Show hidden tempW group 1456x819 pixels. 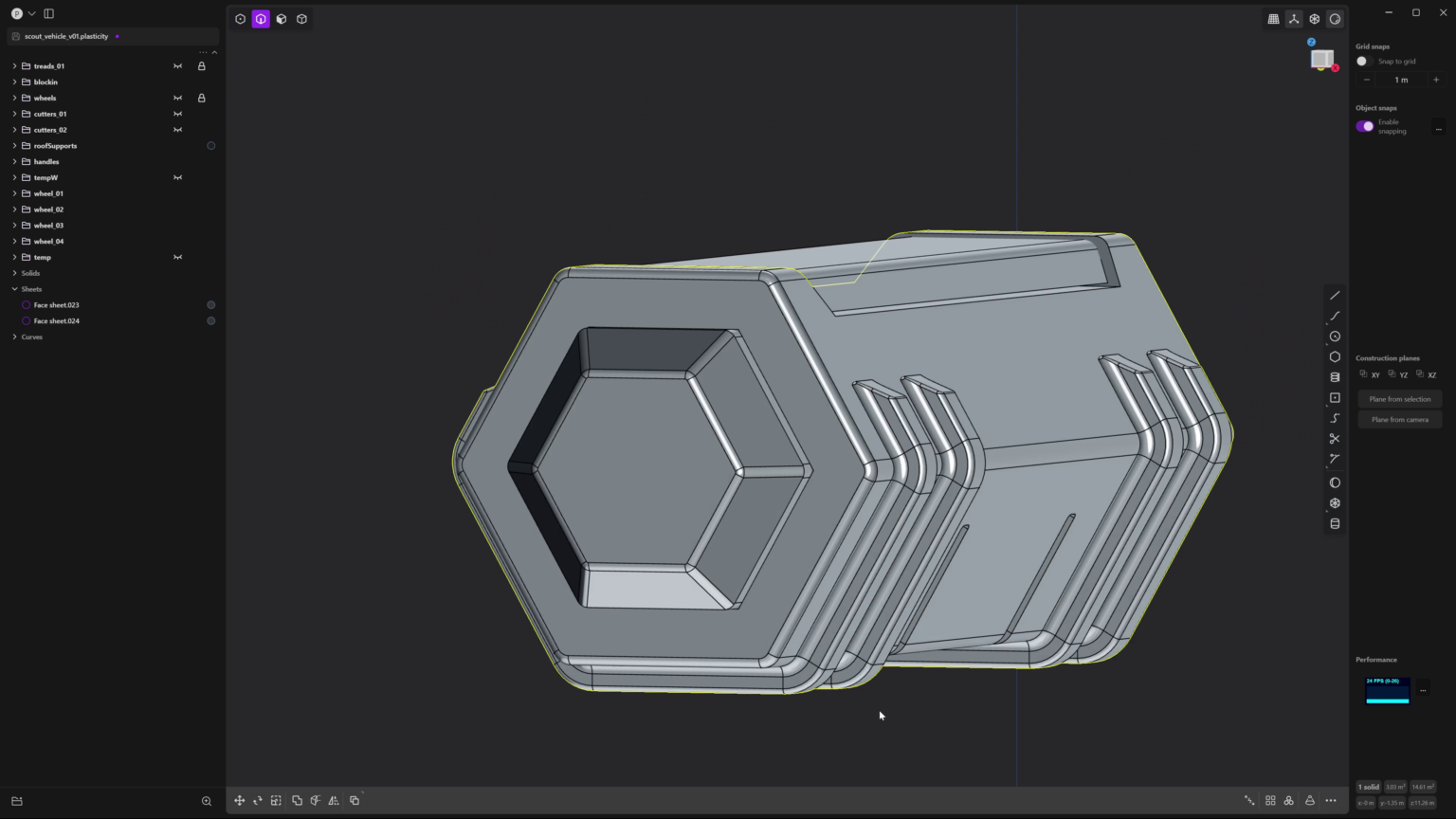click(177, 177)
